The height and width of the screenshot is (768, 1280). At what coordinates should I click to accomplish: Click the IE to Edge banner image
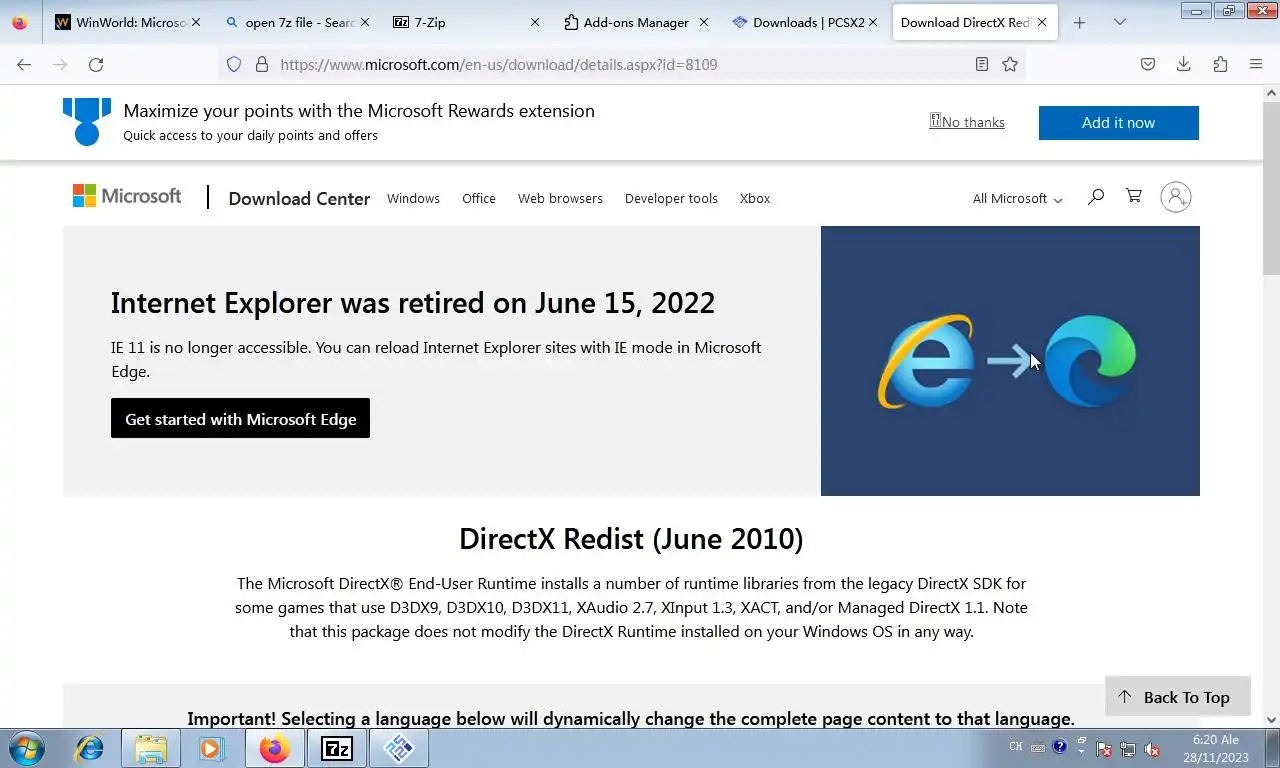point(1010,360)
